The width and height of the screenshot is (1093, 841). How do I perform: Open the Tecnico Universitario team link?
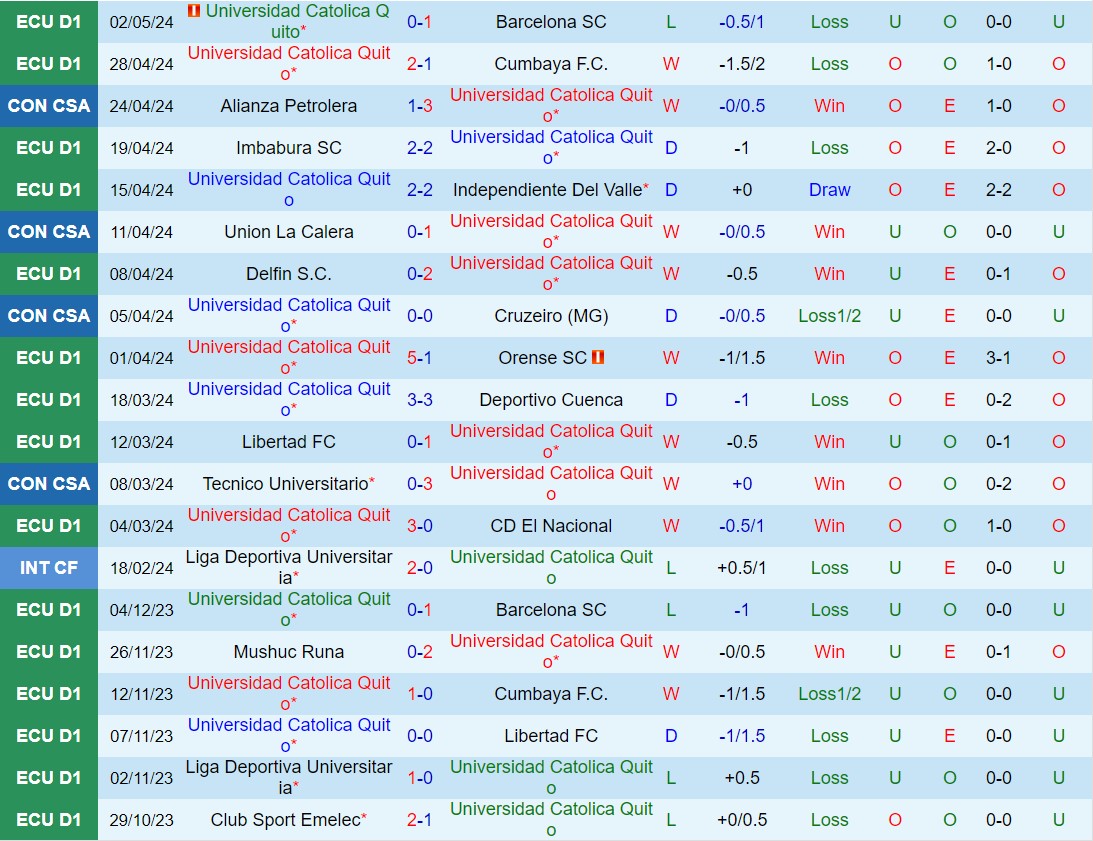click(x=285, y=483)
